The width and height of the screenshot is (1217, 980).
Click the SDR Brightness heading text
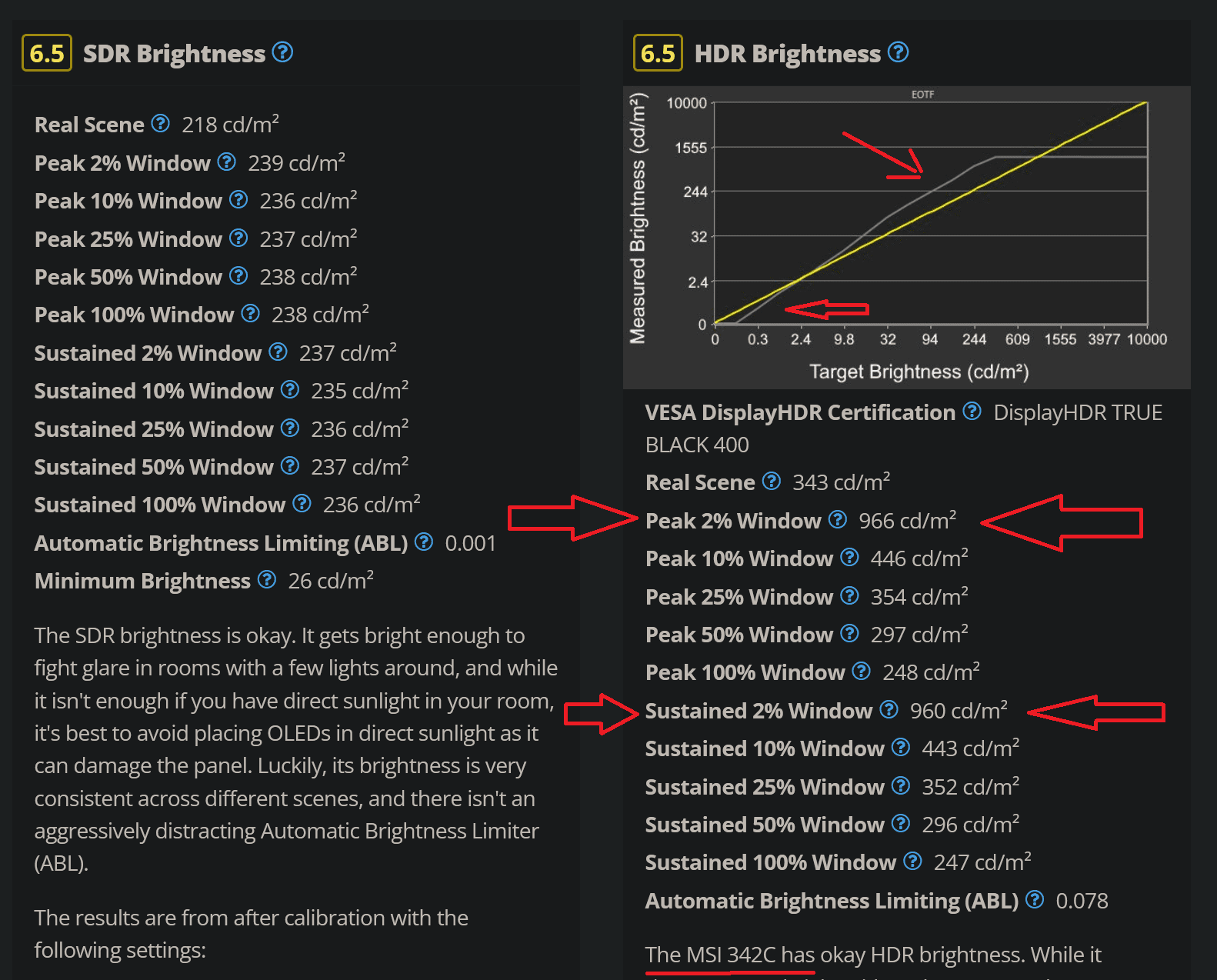tap(174, 54)
